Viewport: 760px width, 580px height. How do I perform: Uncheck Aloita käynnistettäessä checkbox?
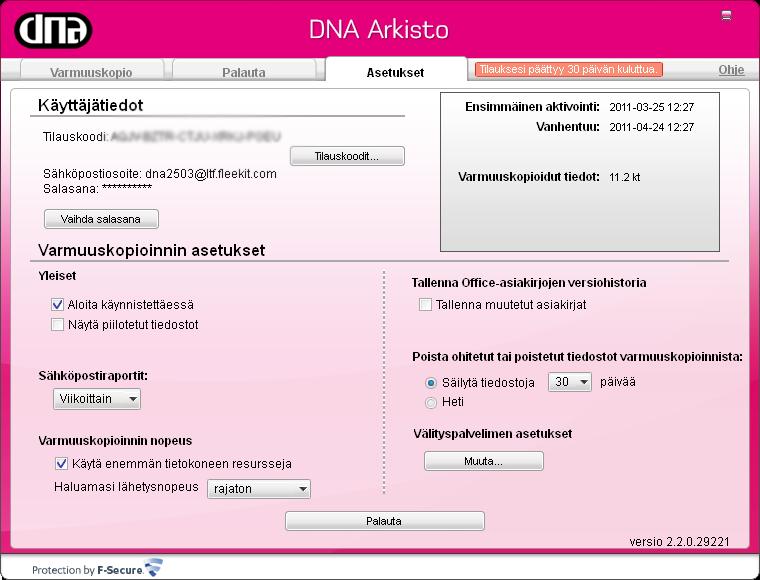click(57, 305)
